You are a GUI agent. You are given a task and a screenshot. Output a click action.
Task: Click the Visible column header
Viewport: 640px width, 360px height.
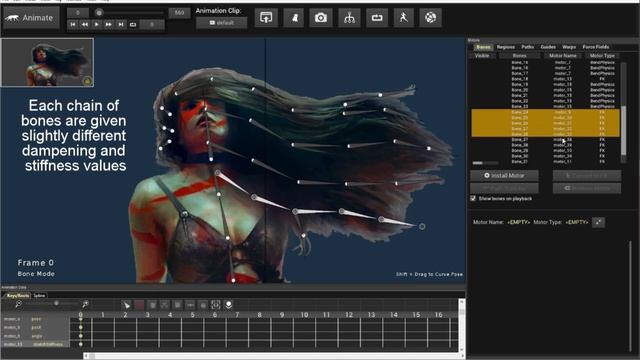pyautogui.click(x=482, y=56)
